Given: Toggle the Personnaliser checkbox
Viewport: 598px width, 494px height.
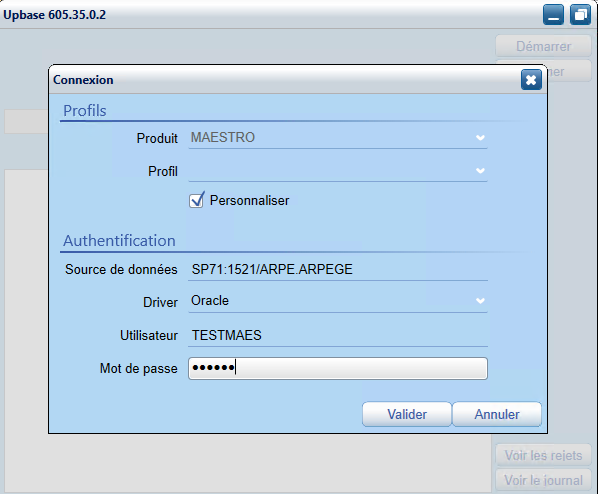Looking at the screenshot, I should tap(196, 200).
